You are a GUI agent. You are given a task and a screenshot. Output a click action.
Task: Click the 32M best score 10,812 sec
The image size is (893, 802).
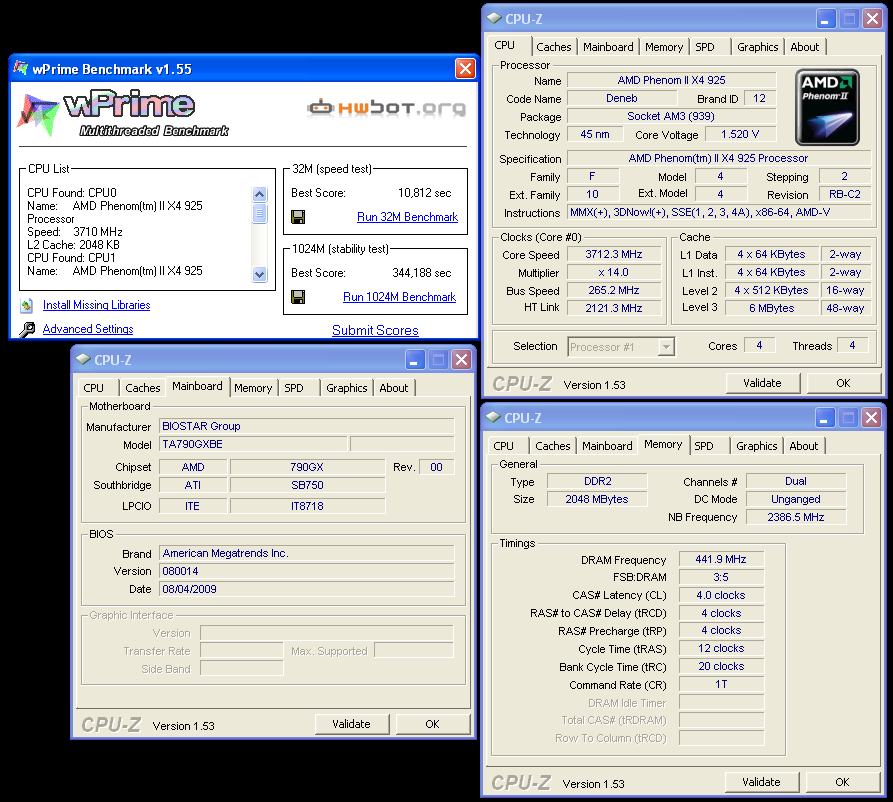click(x=424, y=193)
